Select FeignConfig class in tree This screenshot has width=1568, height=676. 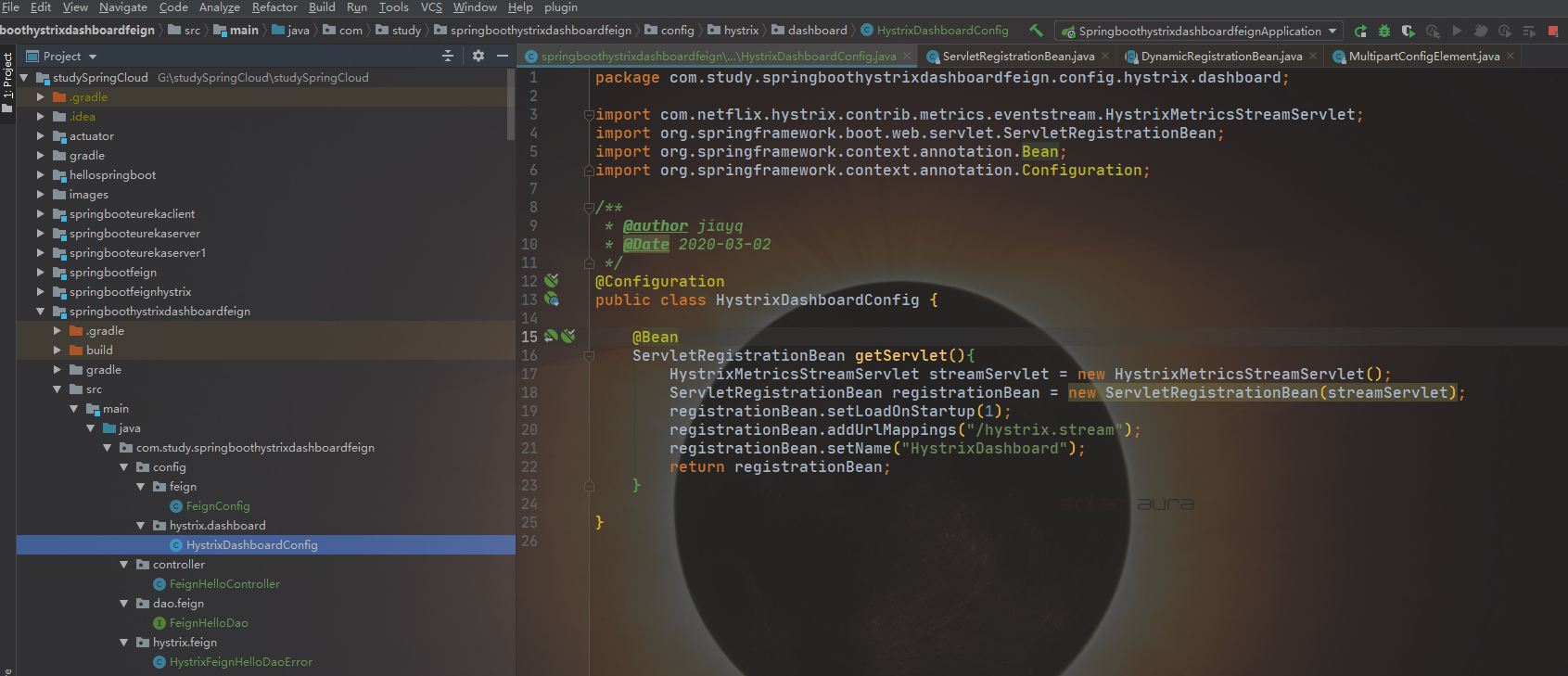(x=218, y=506)
